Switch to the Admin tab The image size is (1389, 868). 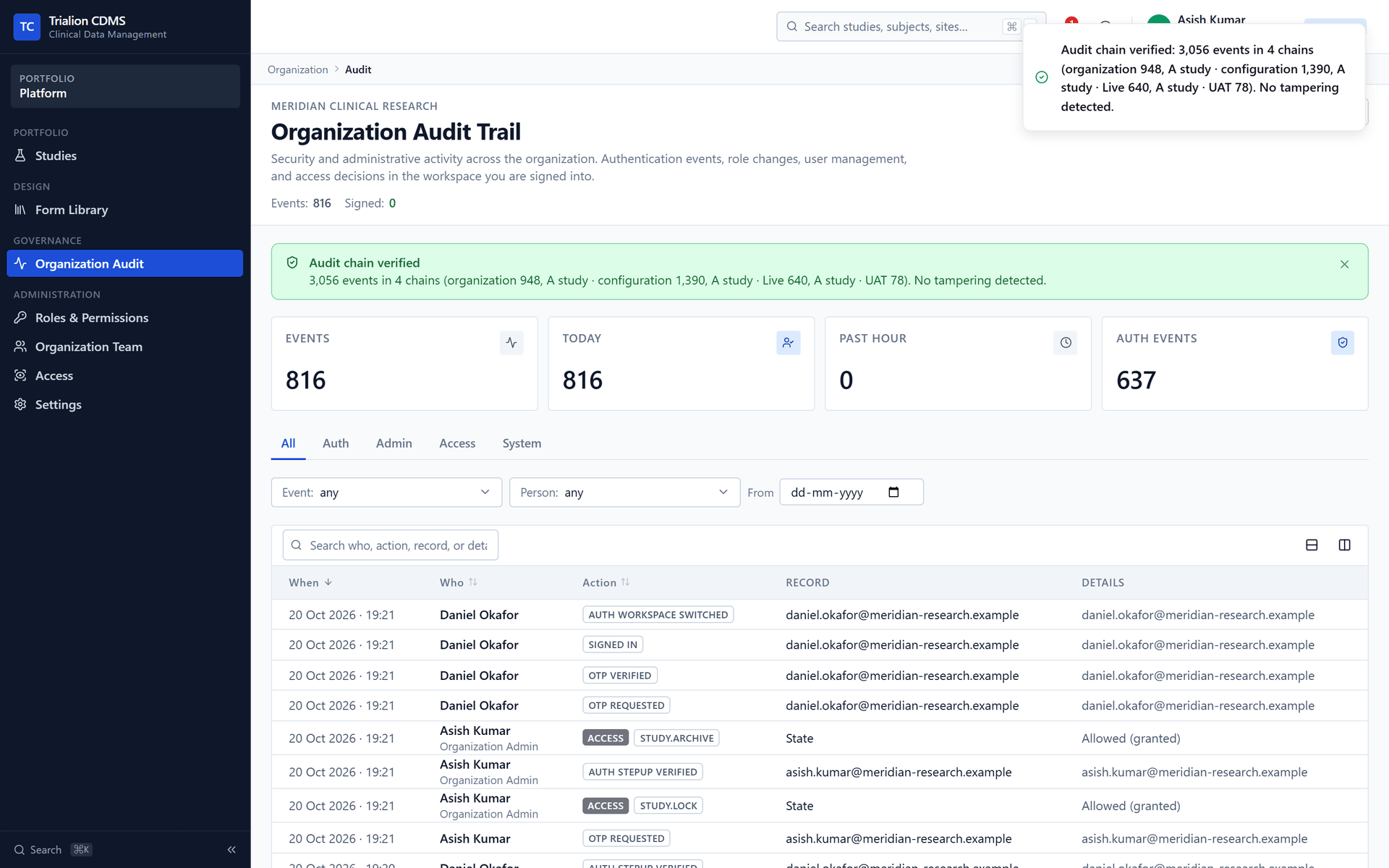tap(394, 443)
